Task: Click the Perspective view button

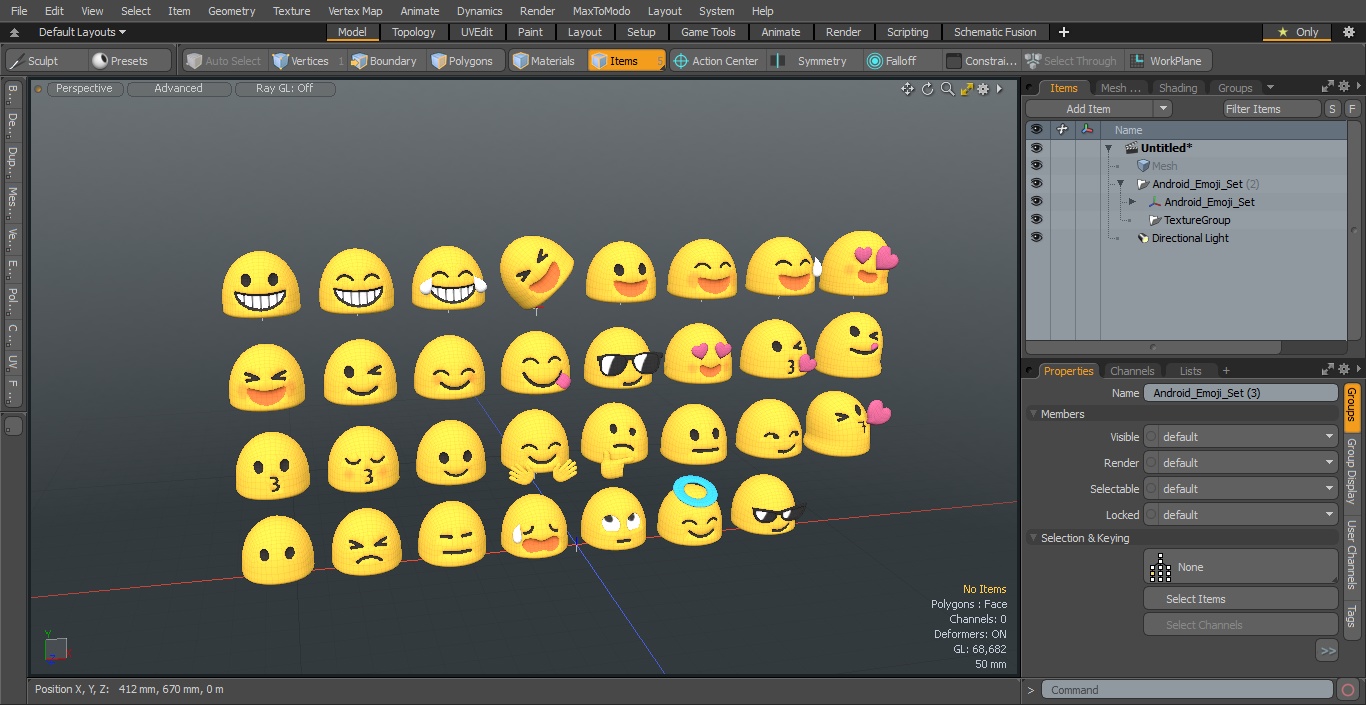Action: (x=84, y=89)
